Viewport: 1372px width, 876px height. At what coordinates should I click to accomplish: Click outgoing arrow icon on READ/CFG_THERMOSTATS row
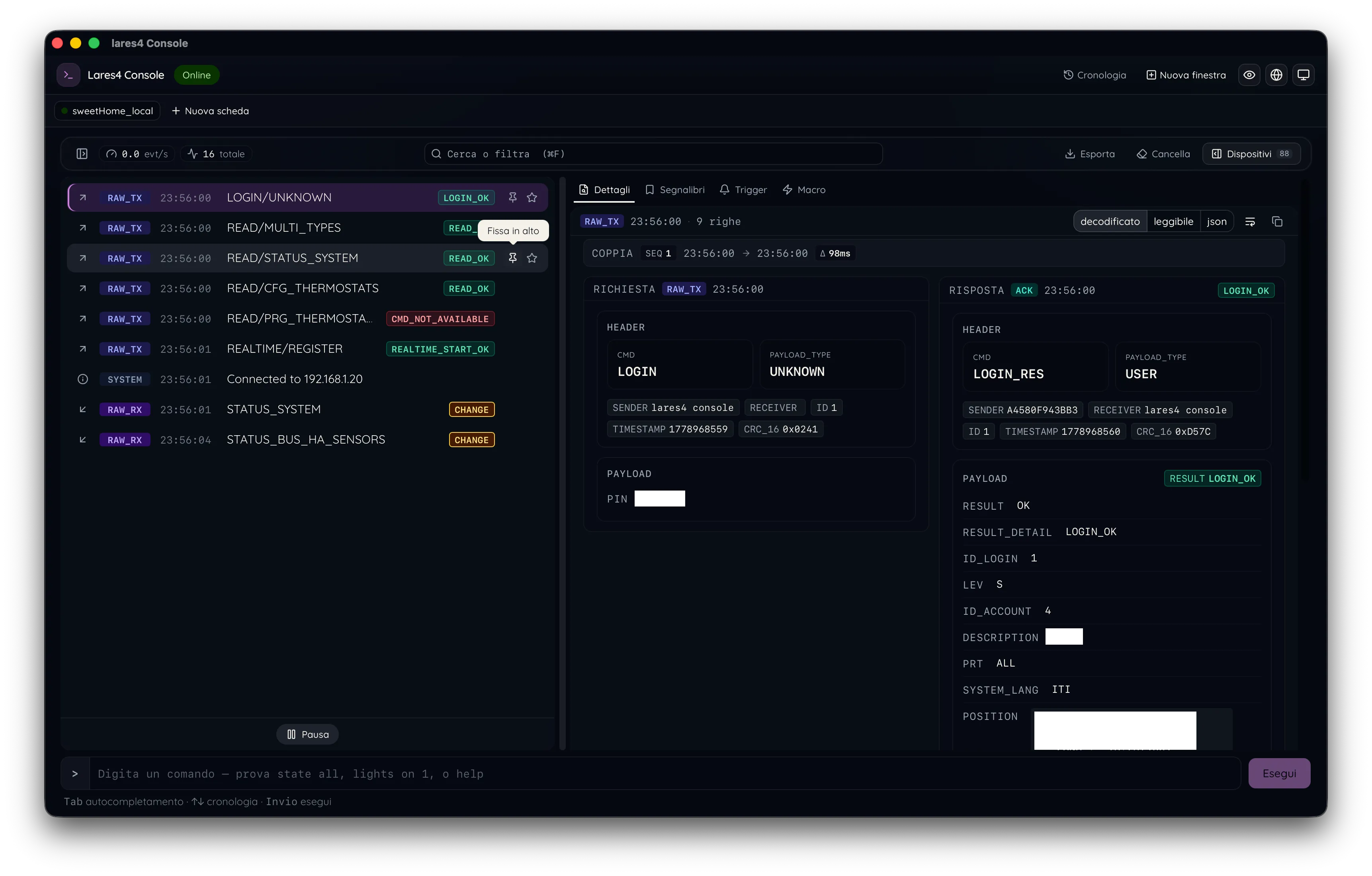[x=83, y=288]
